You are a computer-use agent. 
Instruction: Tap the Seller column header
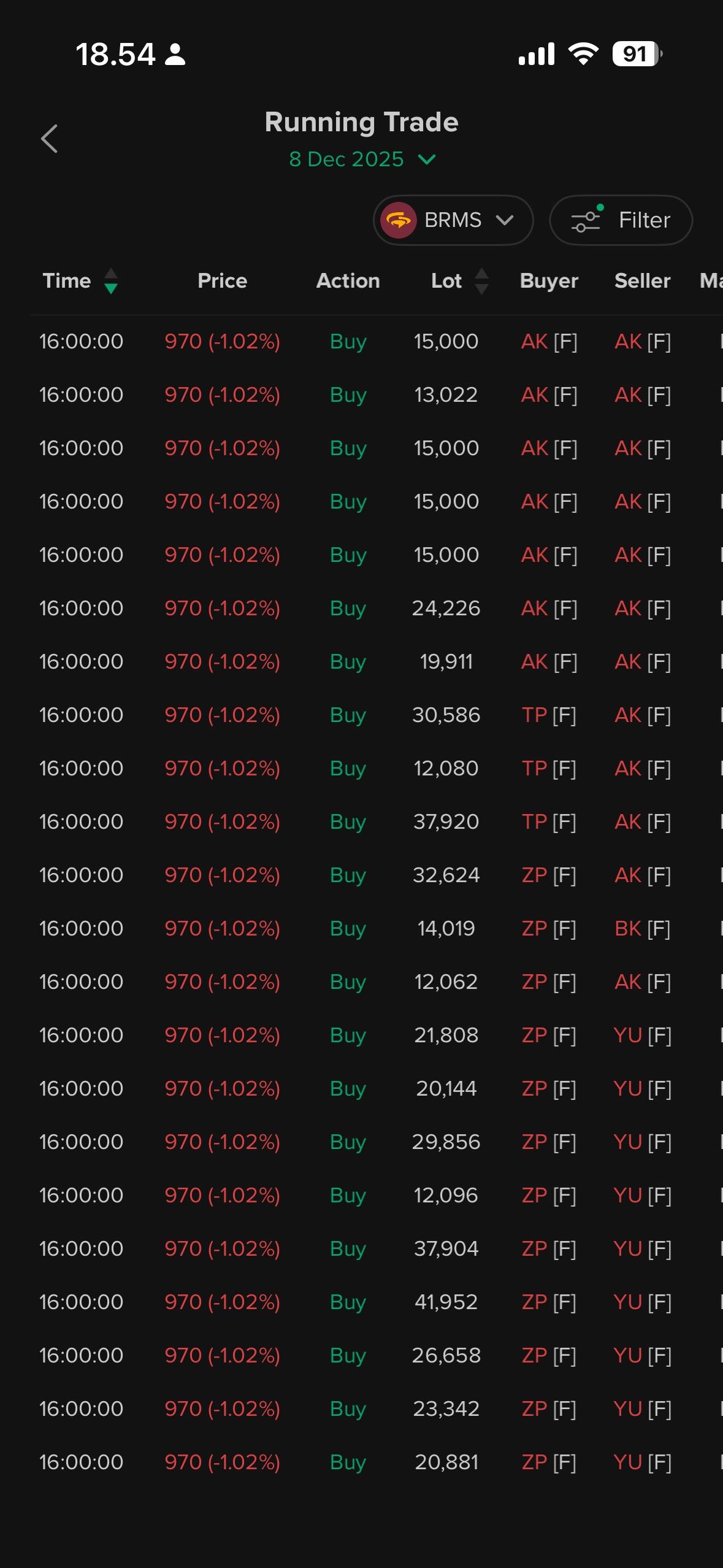pyautogui.click(x=642, y=281)
